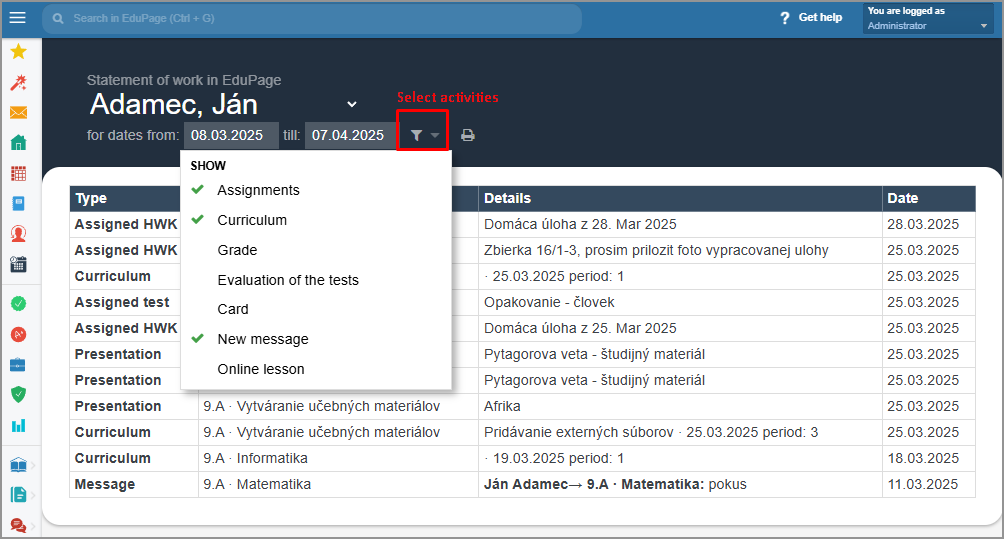Open the filter funnel activities dropdown
This screenshot has height=539, width=1004.
pyautogui.click(x=423, y=135)
